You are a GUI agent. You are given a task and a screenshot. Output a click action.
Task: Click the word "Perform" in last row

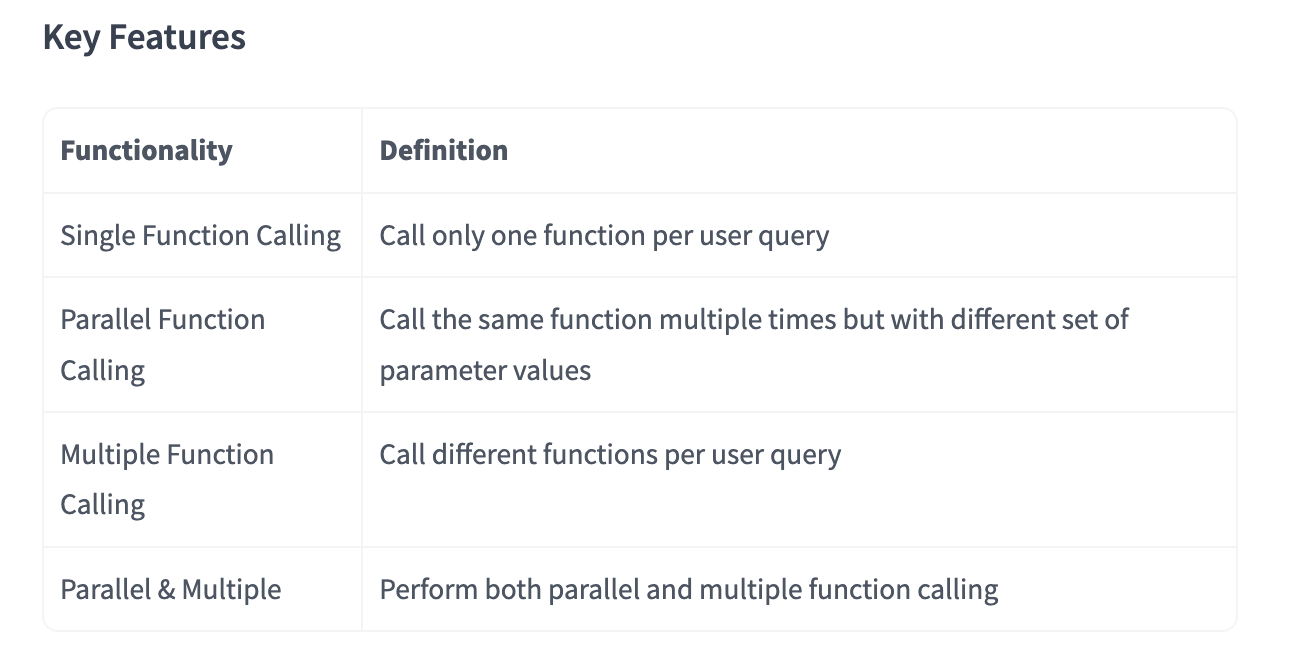[x=427, y=590]
